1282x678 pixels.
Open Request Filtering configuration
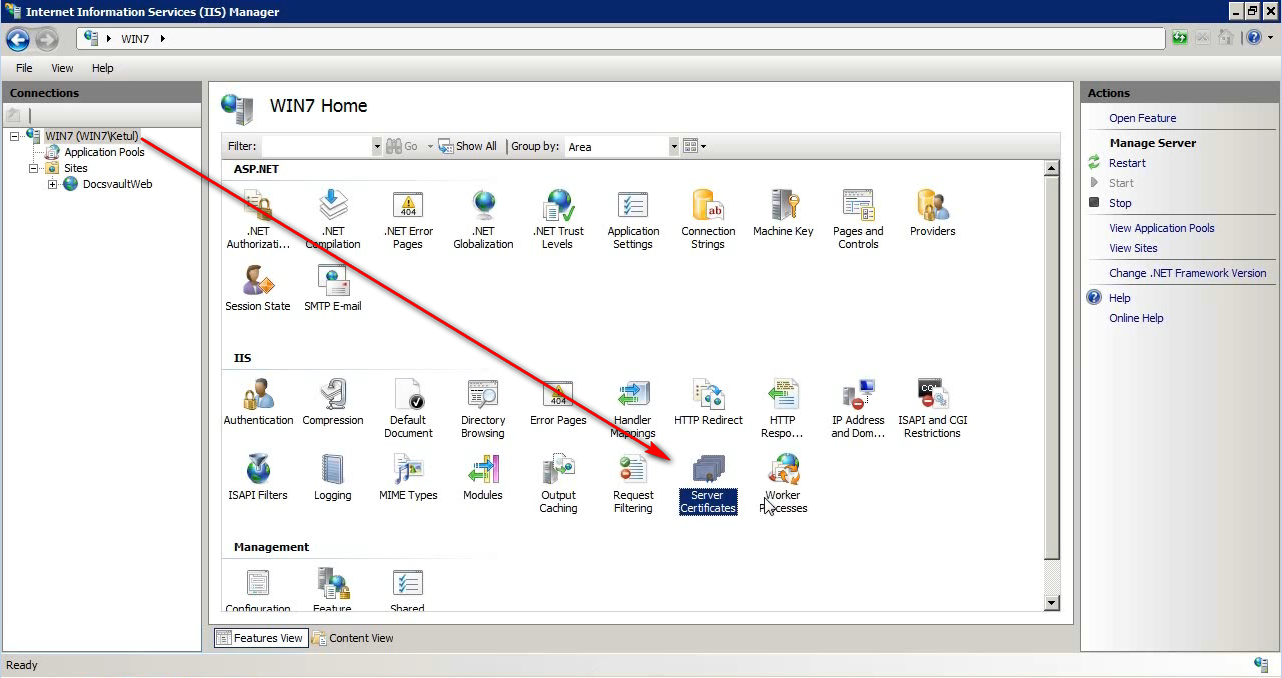(x=633, y=478)
